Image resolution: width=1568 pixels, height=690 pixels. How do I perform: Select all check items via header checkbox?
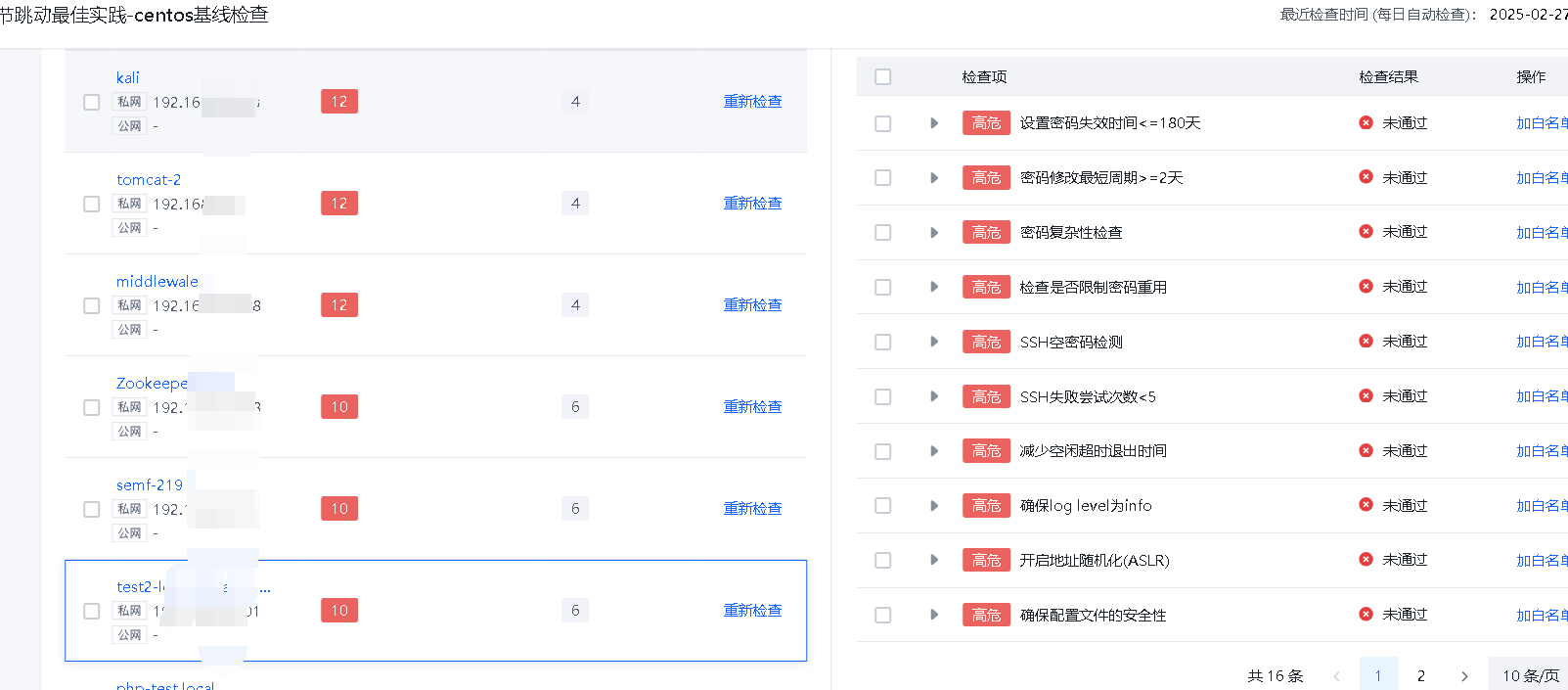point(883,76)
